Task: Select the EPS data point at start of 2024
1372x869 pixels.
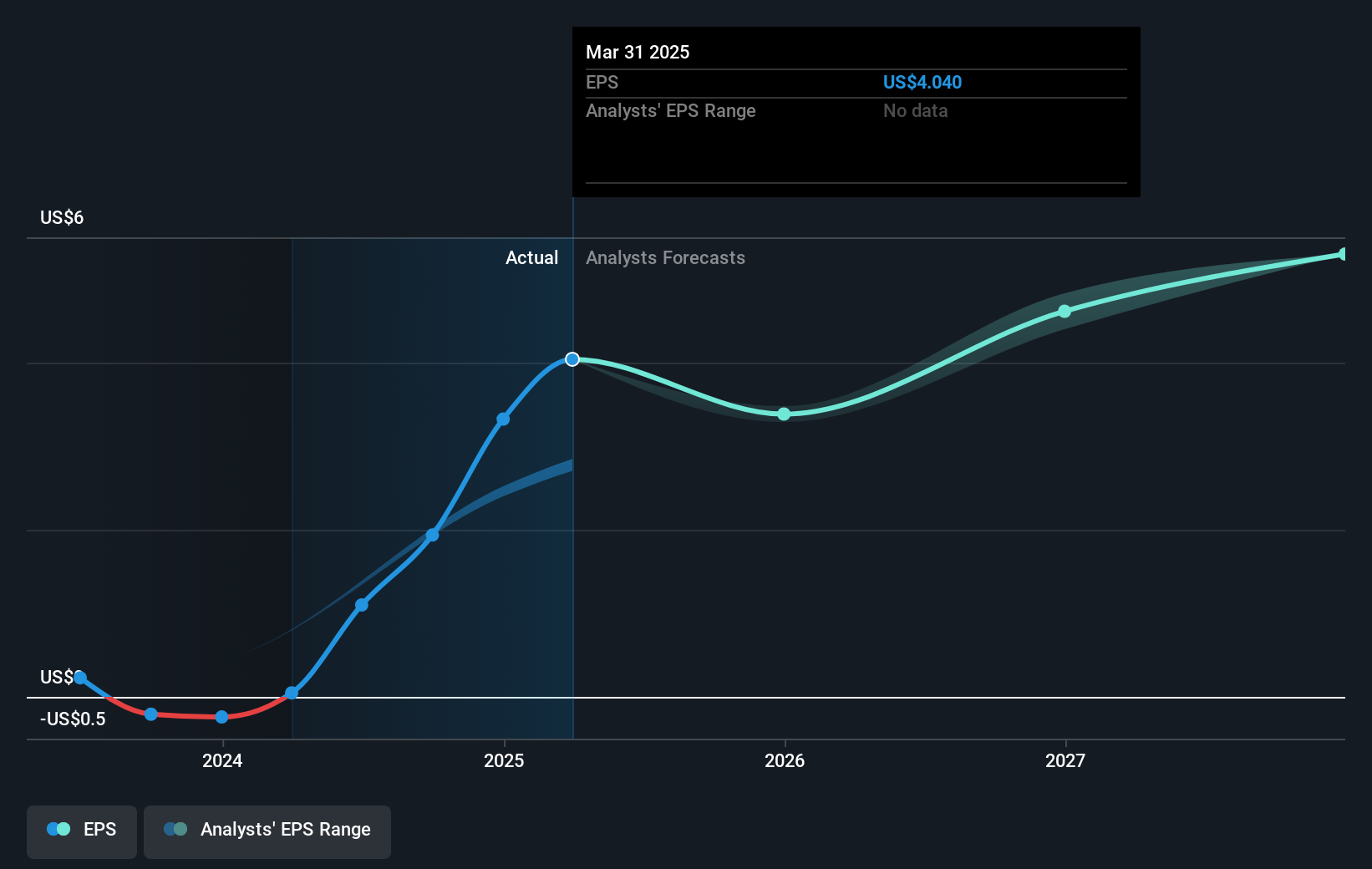Action: coord(221,717)
